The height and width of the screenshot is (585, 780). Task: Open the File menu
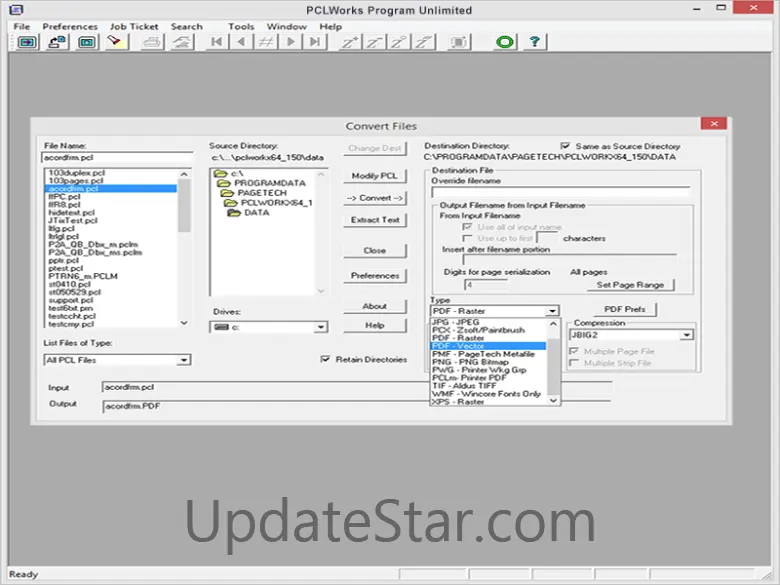(21, 26)
